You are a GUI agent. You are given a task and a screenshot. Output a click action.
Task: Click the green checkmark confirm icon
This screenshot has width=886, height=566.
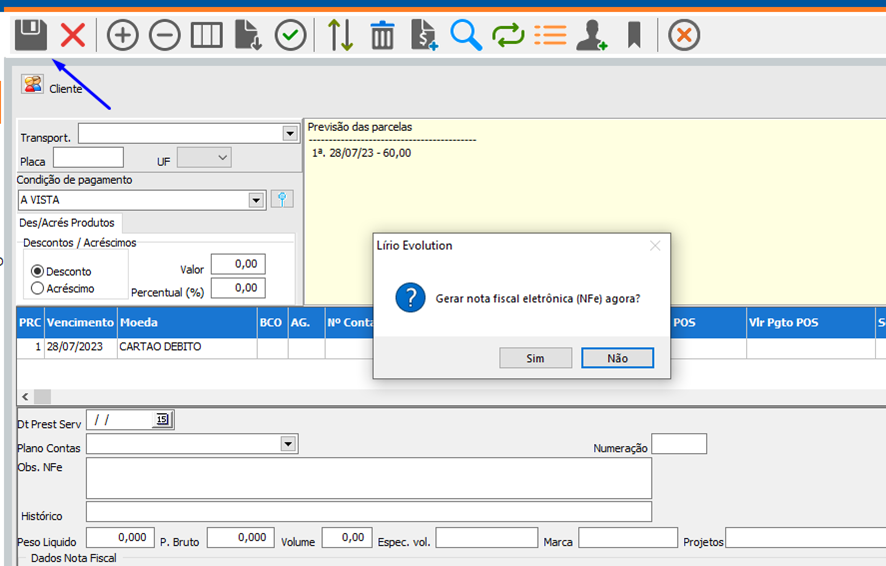(x=291, y=36)
